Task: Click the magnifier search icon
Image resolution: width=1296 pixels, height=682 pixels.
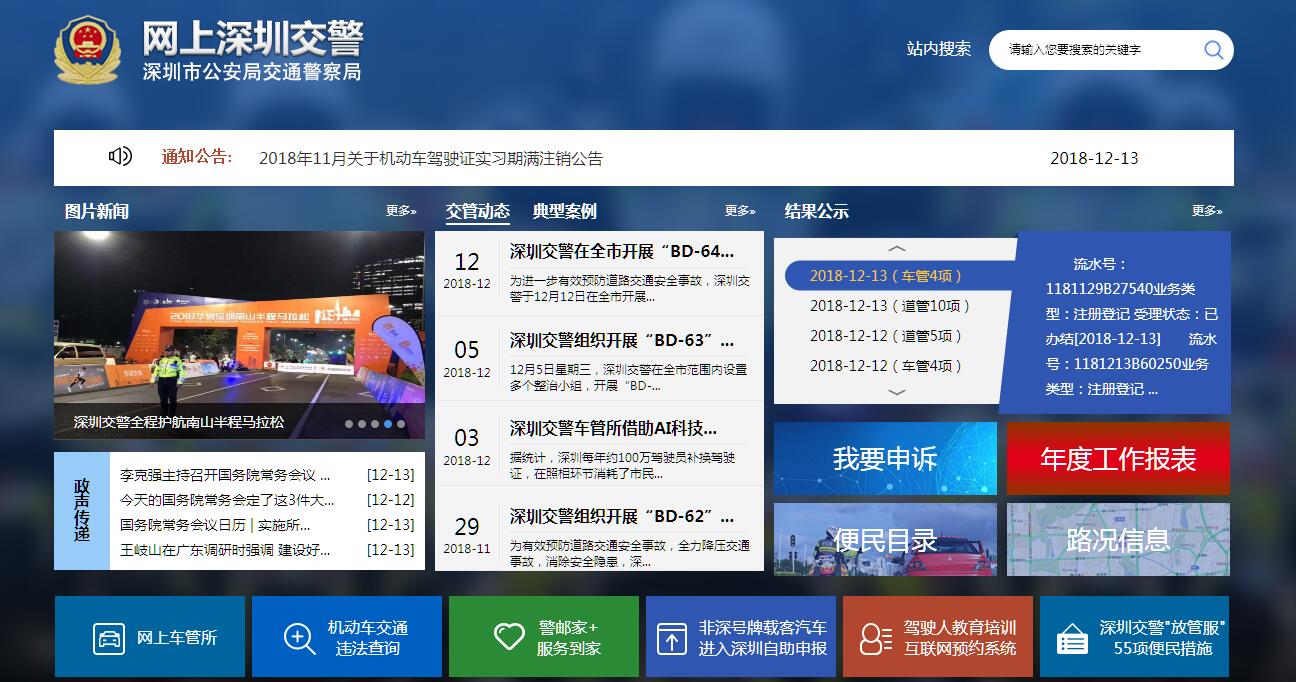Action: 1213,50
